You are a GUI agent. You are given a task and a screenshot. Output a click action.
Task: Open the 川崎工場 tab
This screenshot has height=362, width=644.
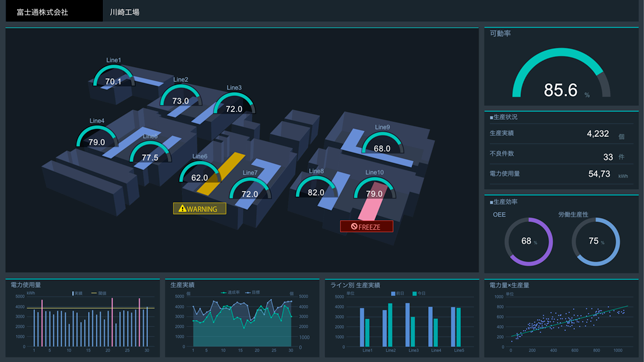pos(124,12)
